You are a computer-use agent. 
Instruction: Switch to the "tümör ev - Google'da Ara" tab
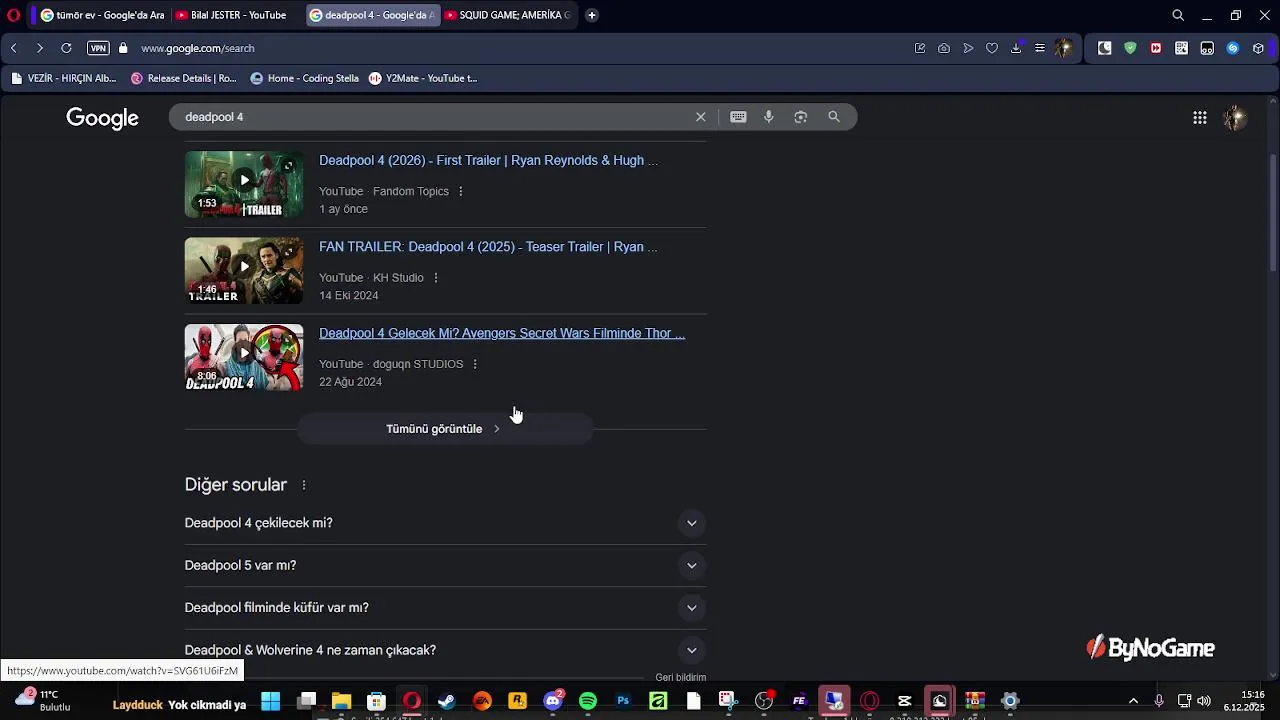pos(101,15)
